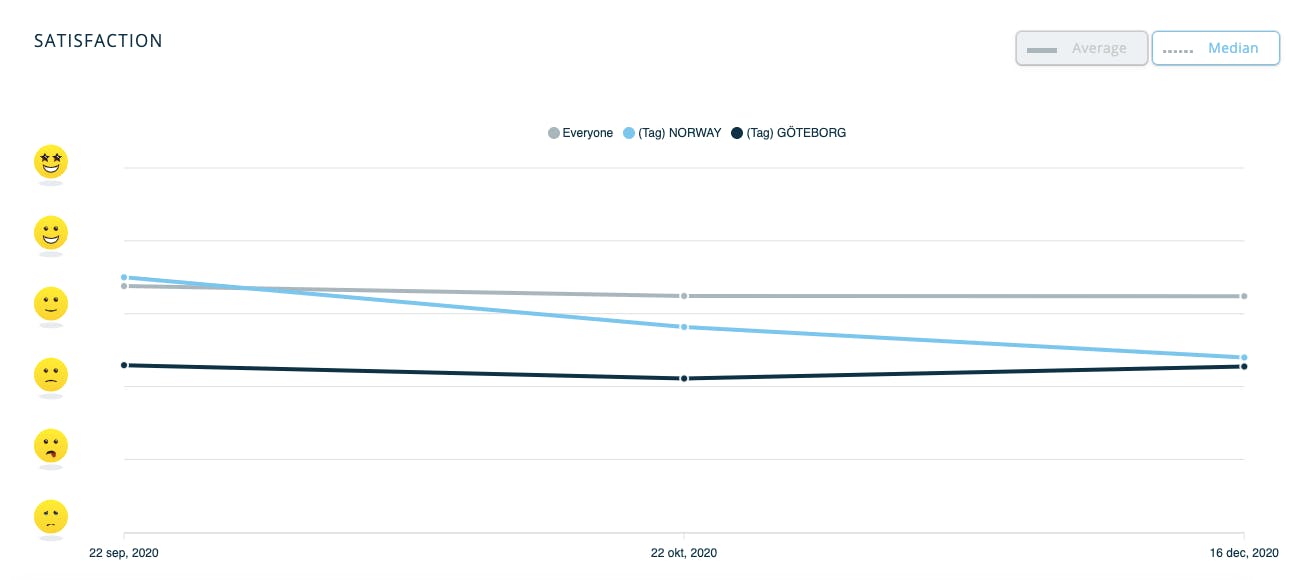
Task: Click the dark navy GÖTEBORG legend dot
Action: pos(737,133)
